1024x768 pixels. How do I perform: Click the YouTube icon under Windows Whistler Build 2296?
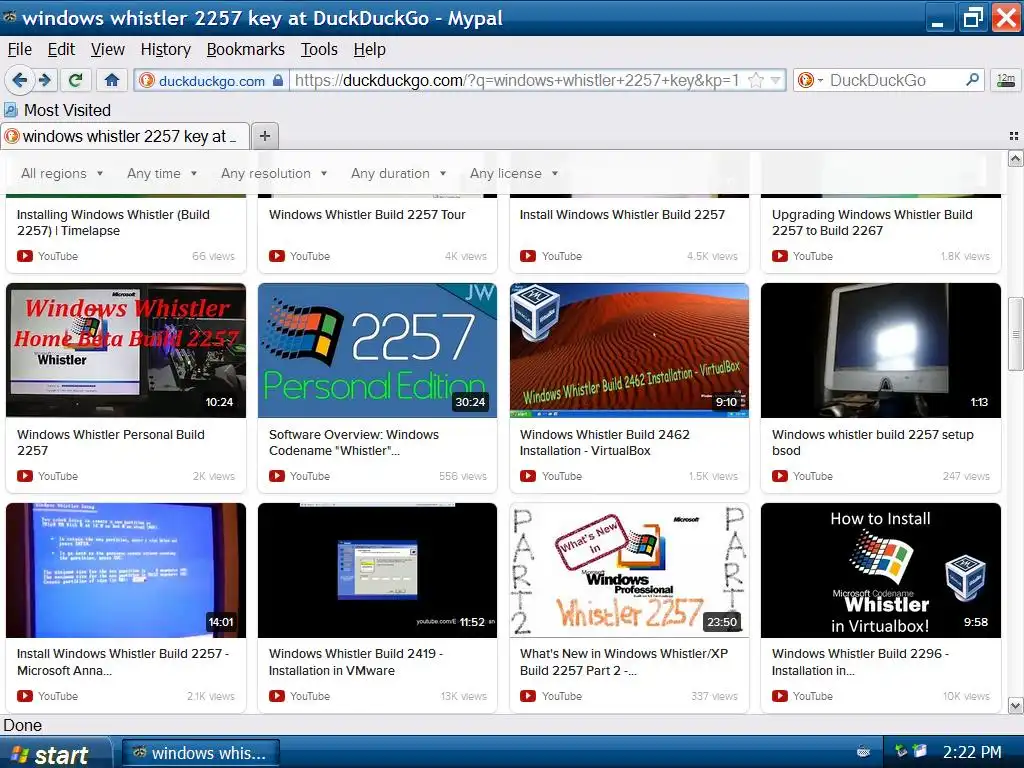(780, 696)
